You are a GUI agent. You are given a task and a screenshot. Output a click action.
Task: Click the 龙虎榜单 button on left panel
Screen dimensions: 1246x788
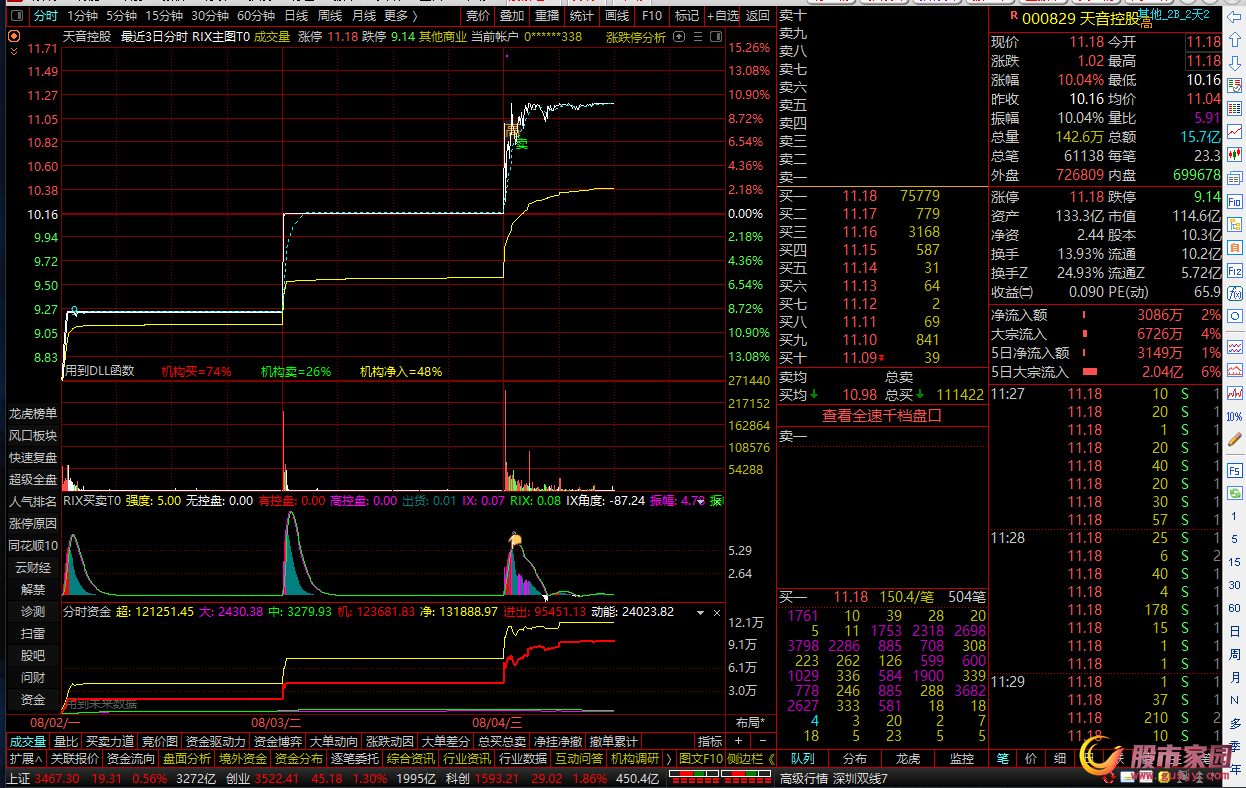pyautogui.click(x=33, y=413)
